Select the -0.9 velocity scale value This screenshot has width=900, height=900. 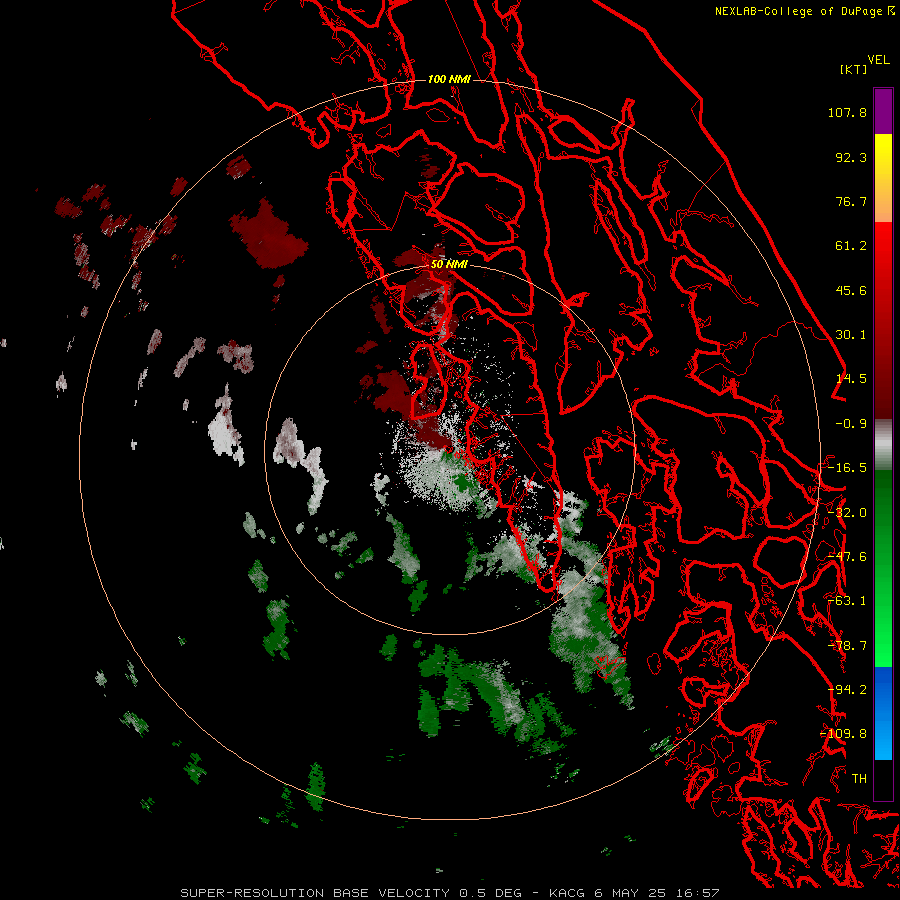(851, 424)
